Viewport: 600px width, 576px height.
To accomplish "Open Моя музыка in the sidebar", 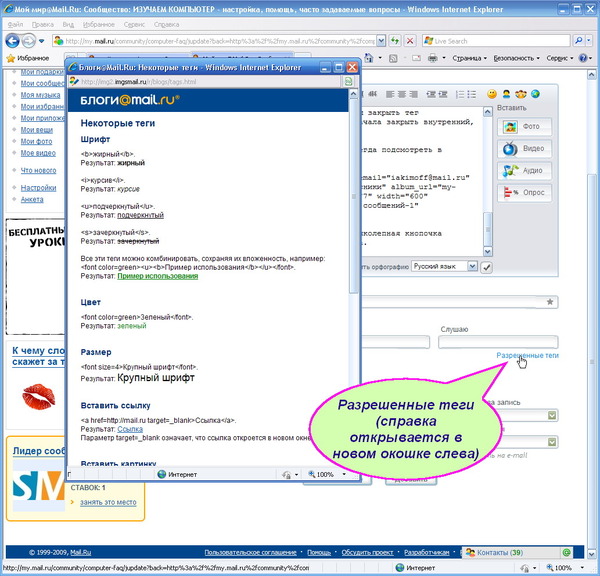I will [40, 95].
